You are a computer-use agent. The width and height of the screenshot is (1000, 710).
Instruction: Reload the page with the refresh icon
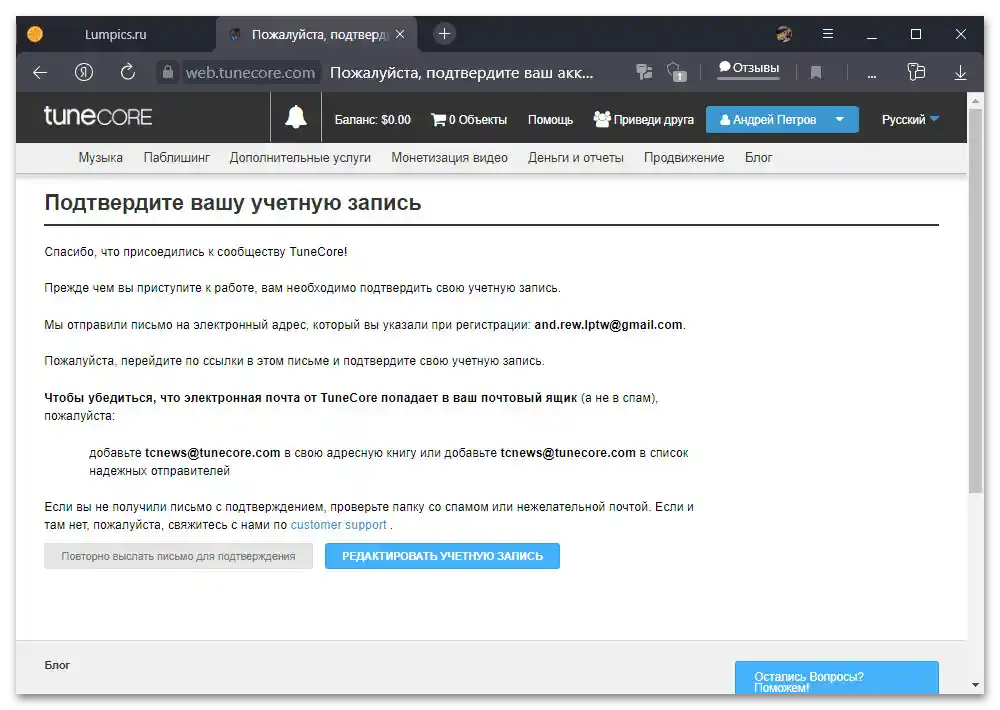click(128, 72)
